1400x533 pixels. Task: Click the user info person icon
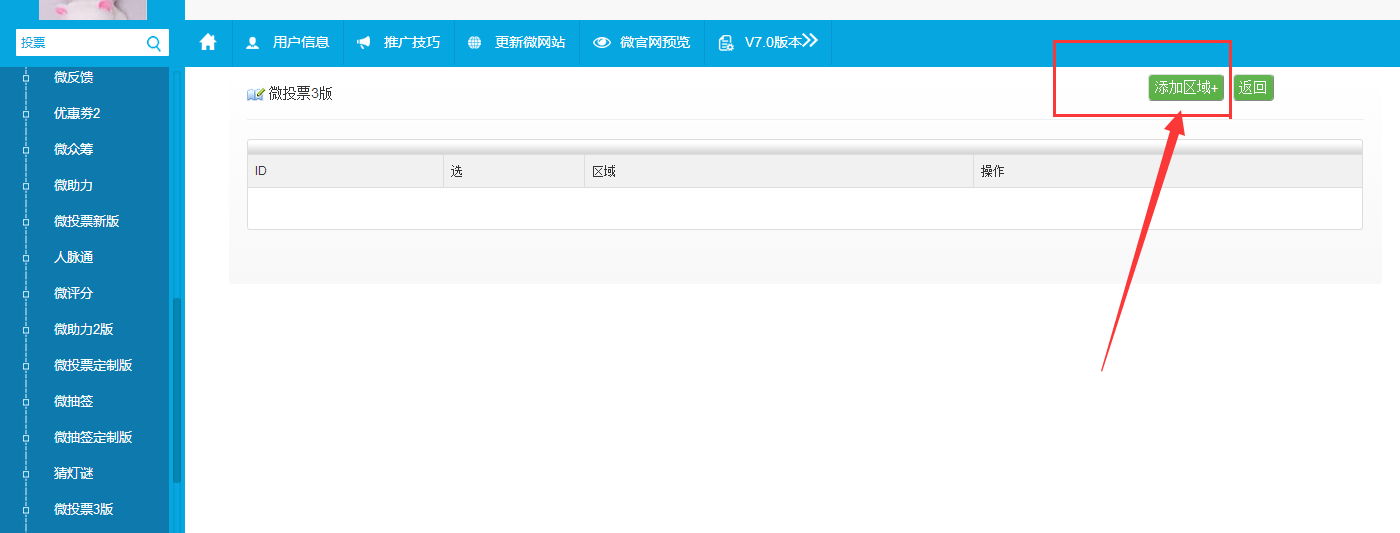pyautogui.click(x=252, y=43)
